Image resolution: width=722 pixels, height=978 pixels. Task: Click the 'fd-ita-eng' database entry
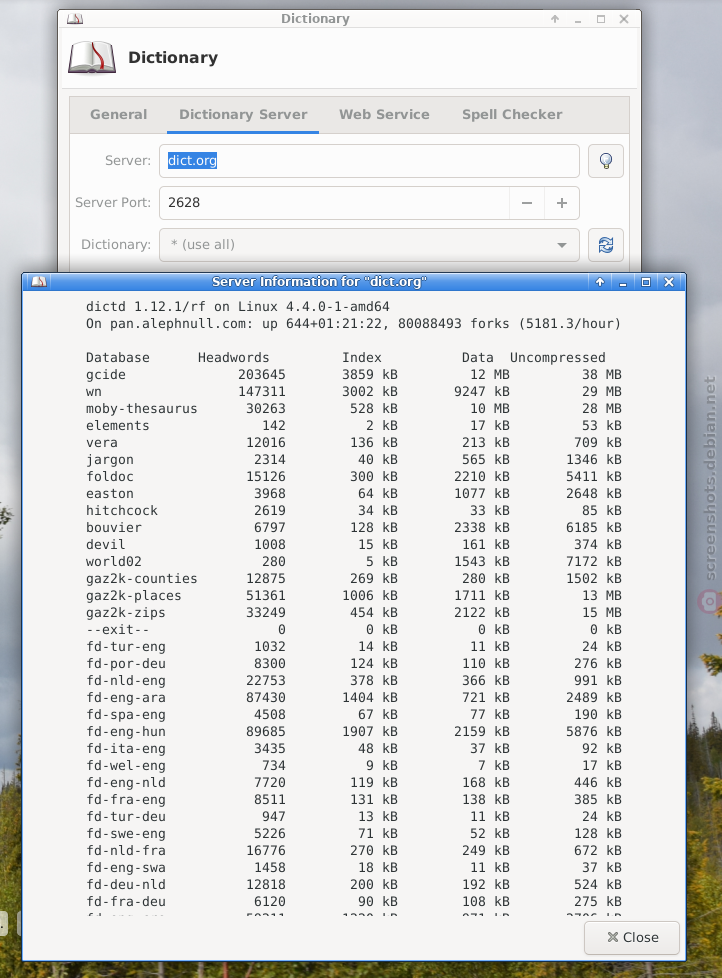point(125,748)
